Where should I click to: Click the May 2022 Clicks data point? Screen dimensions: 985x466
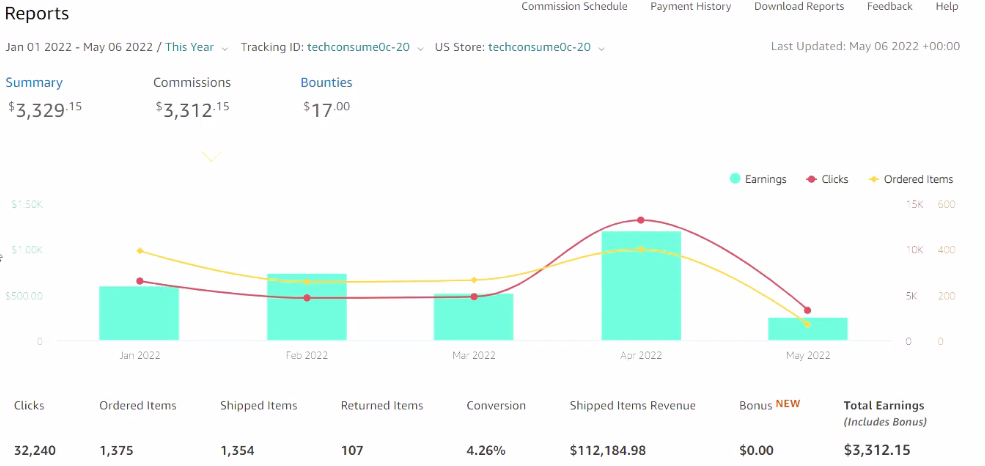[808, 310]
